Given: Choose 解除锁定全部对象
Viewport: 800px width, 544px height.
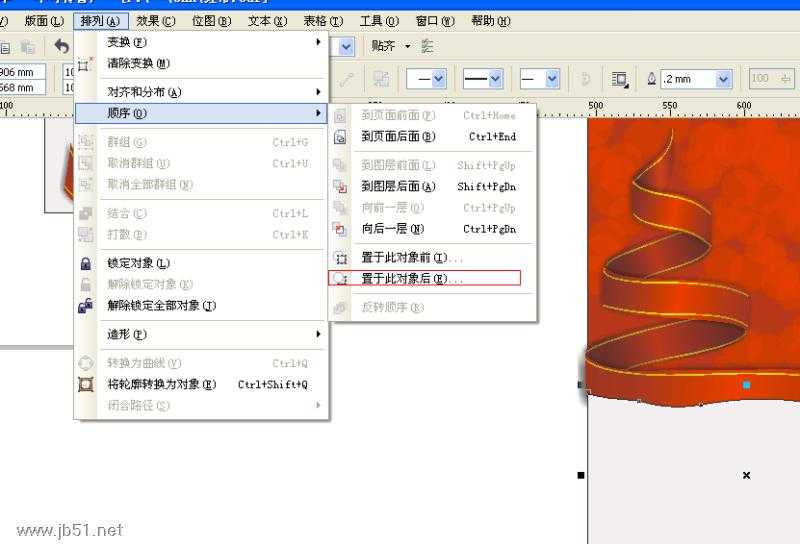Looking at the screenshot, I should tap(202, 306).
